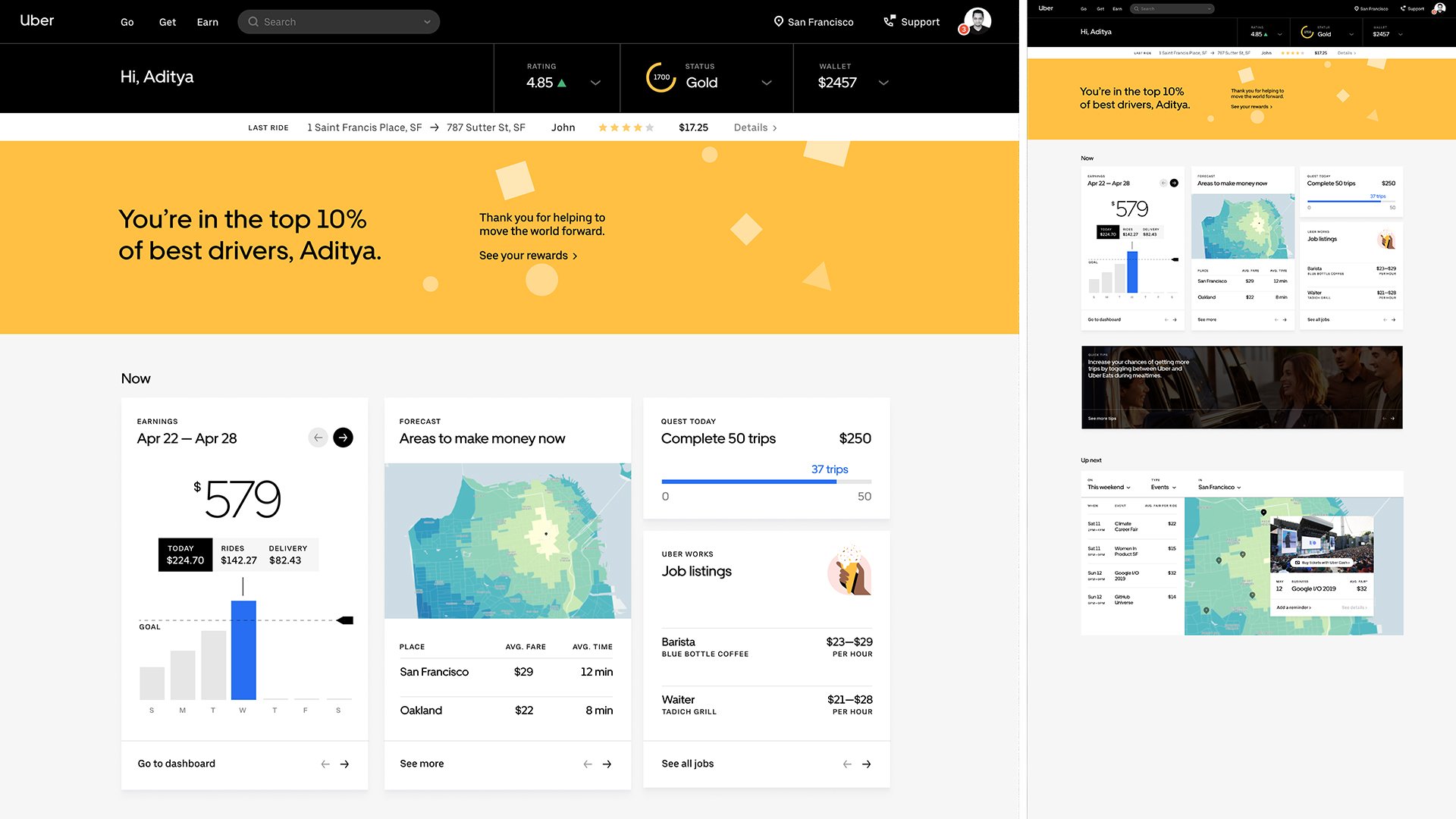
Task: Click Buy tickets with Uber Cash badge
Action: point(1323,563)
